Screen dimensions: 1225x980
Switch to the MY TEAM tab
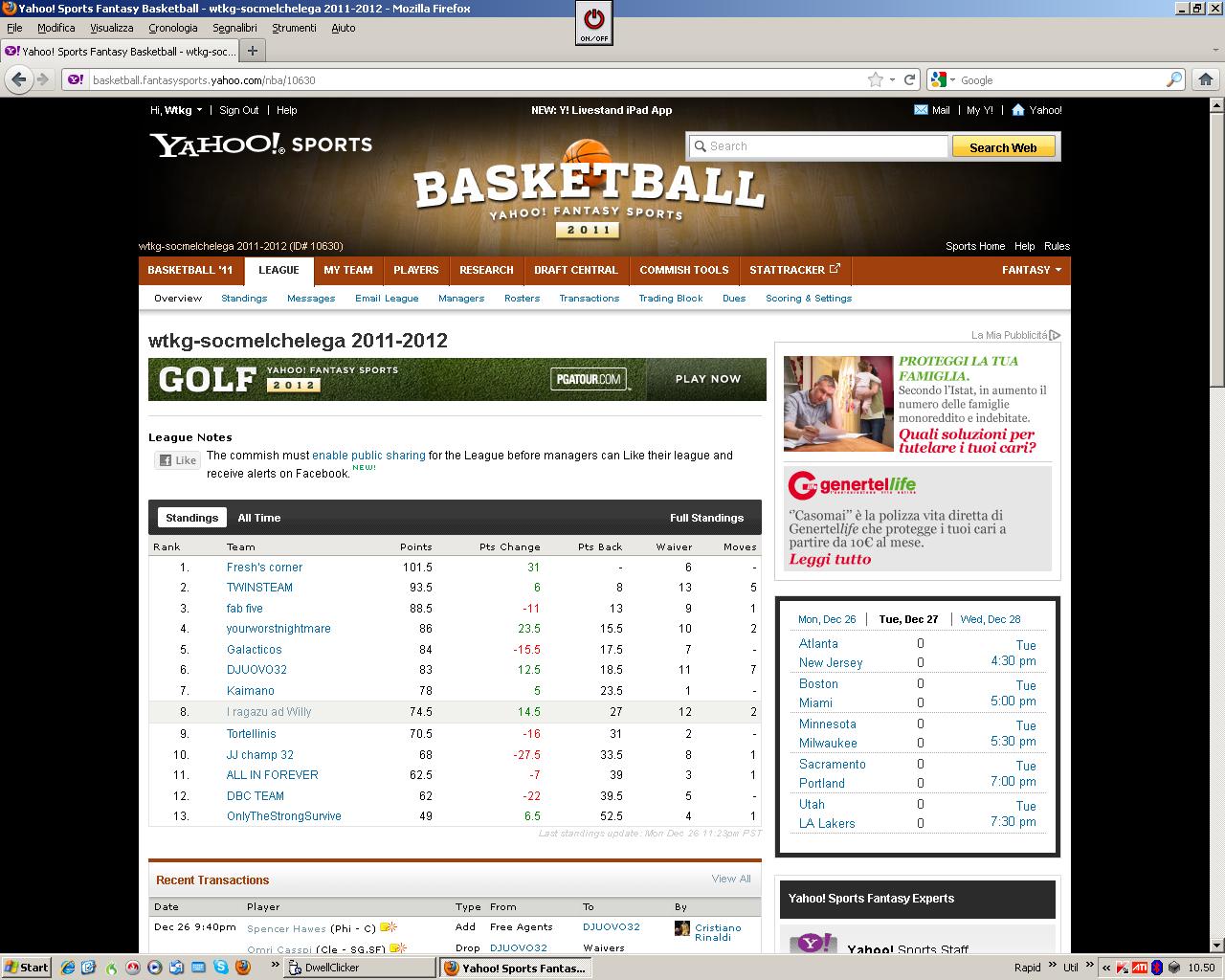click(347, 270)
